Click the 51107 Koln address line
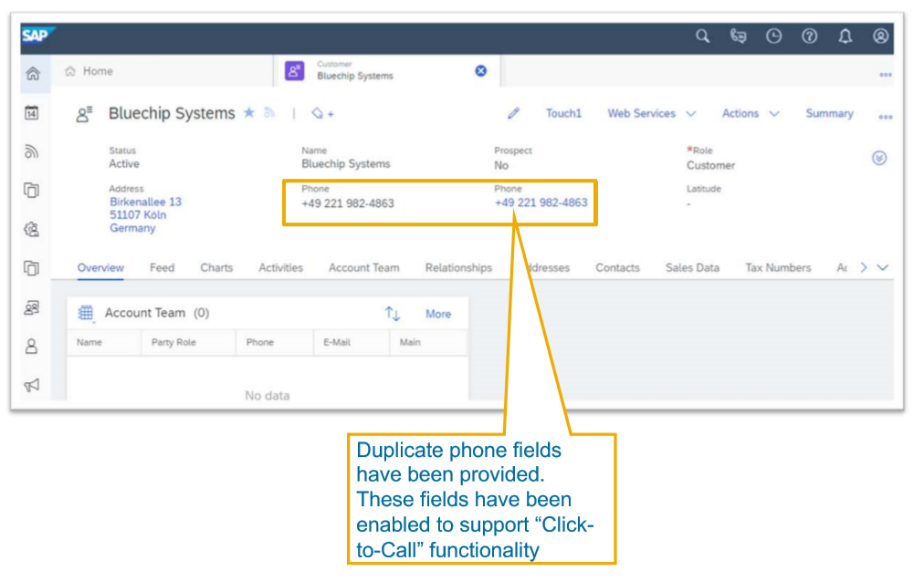Image resolution: width=914 pixels, height=581 pixels. pos(138,214)
